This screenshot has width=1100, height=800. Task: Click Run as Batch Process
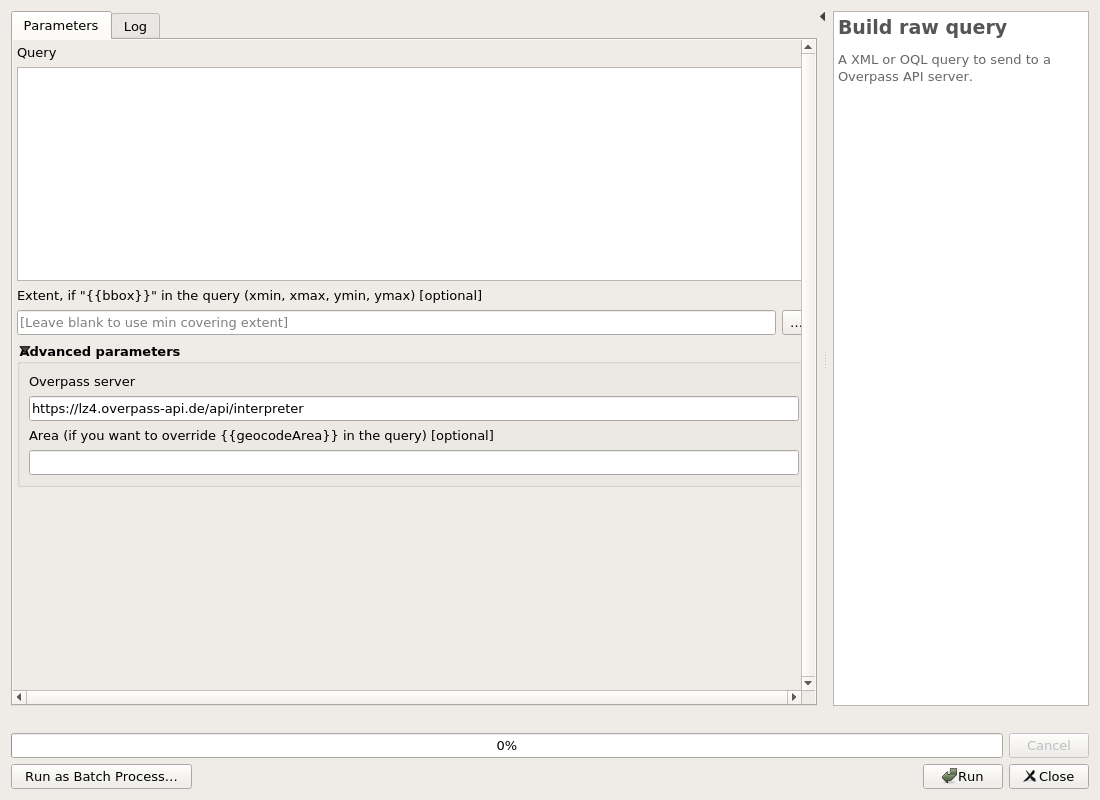[x=101, y=776]
